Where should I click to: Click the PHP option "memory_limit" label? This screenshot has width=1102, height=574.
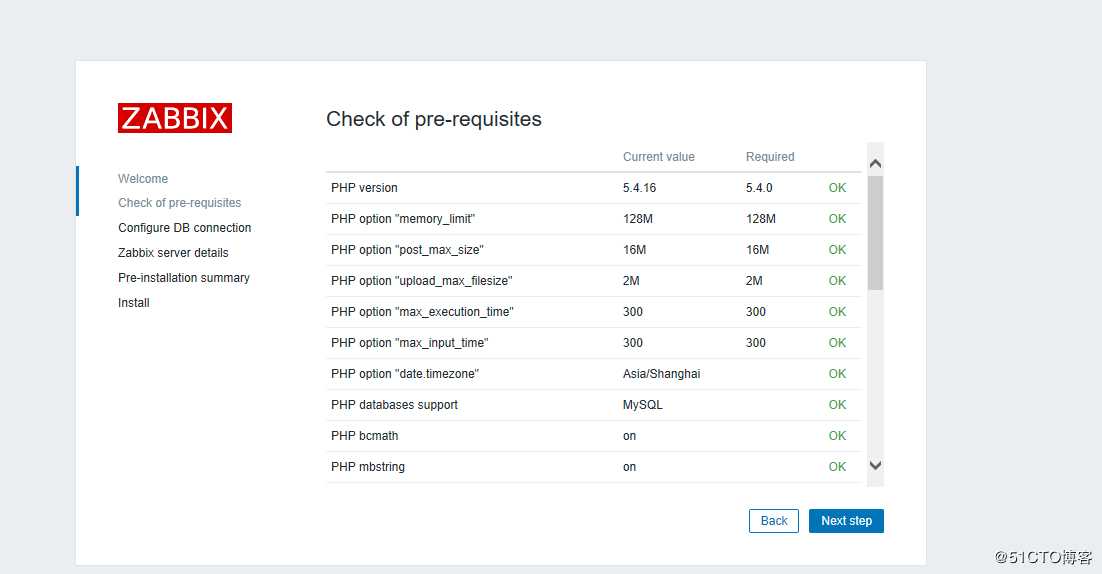click(x=403, y=218)
